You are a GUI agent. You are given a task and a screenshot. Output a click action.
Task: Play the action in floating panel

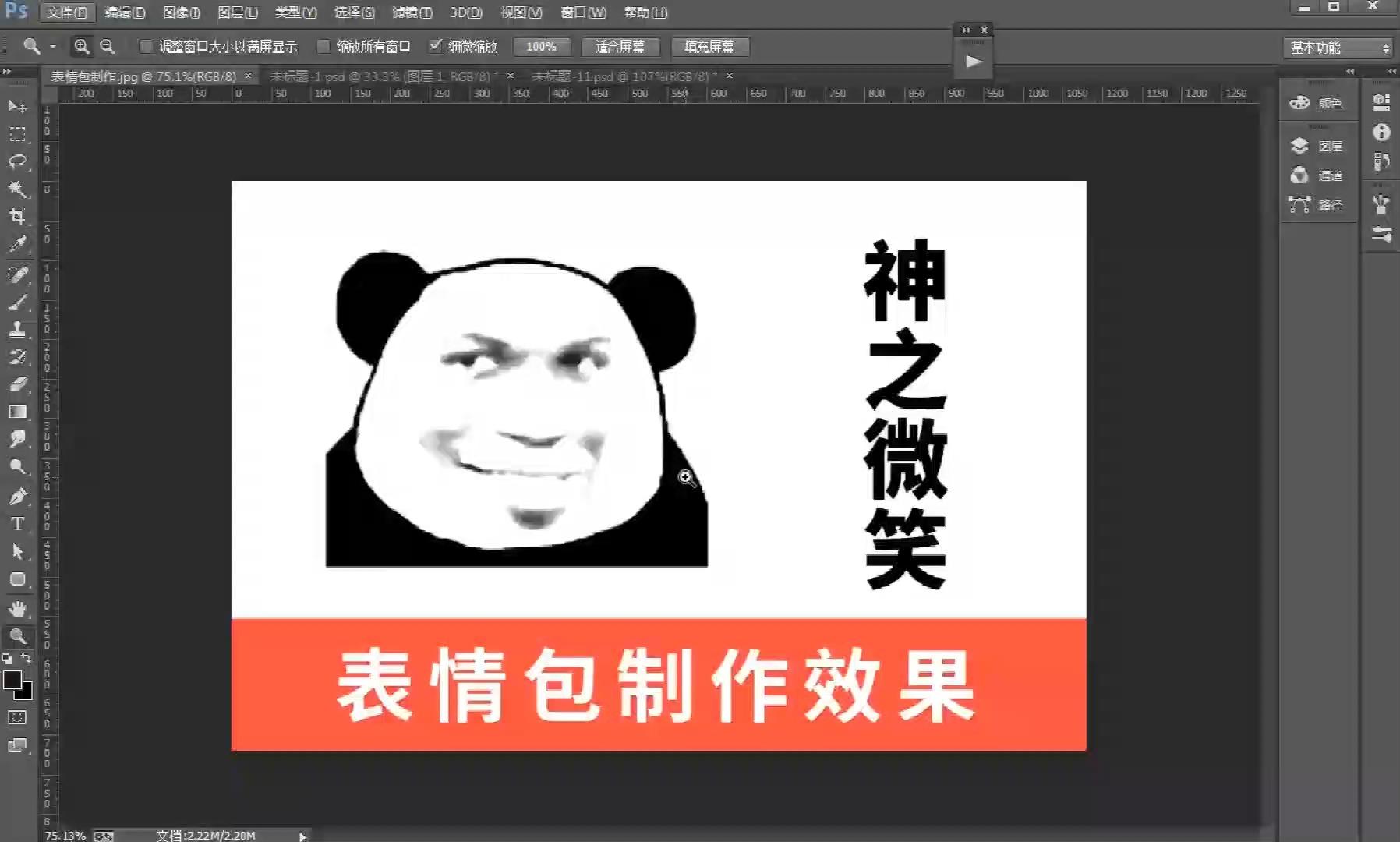click(x=973, y=61)
